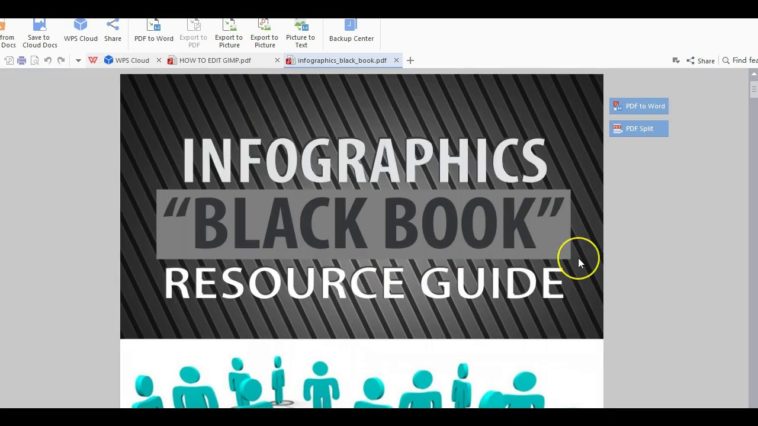Select the Picture to Text tool

coord(300,31)
